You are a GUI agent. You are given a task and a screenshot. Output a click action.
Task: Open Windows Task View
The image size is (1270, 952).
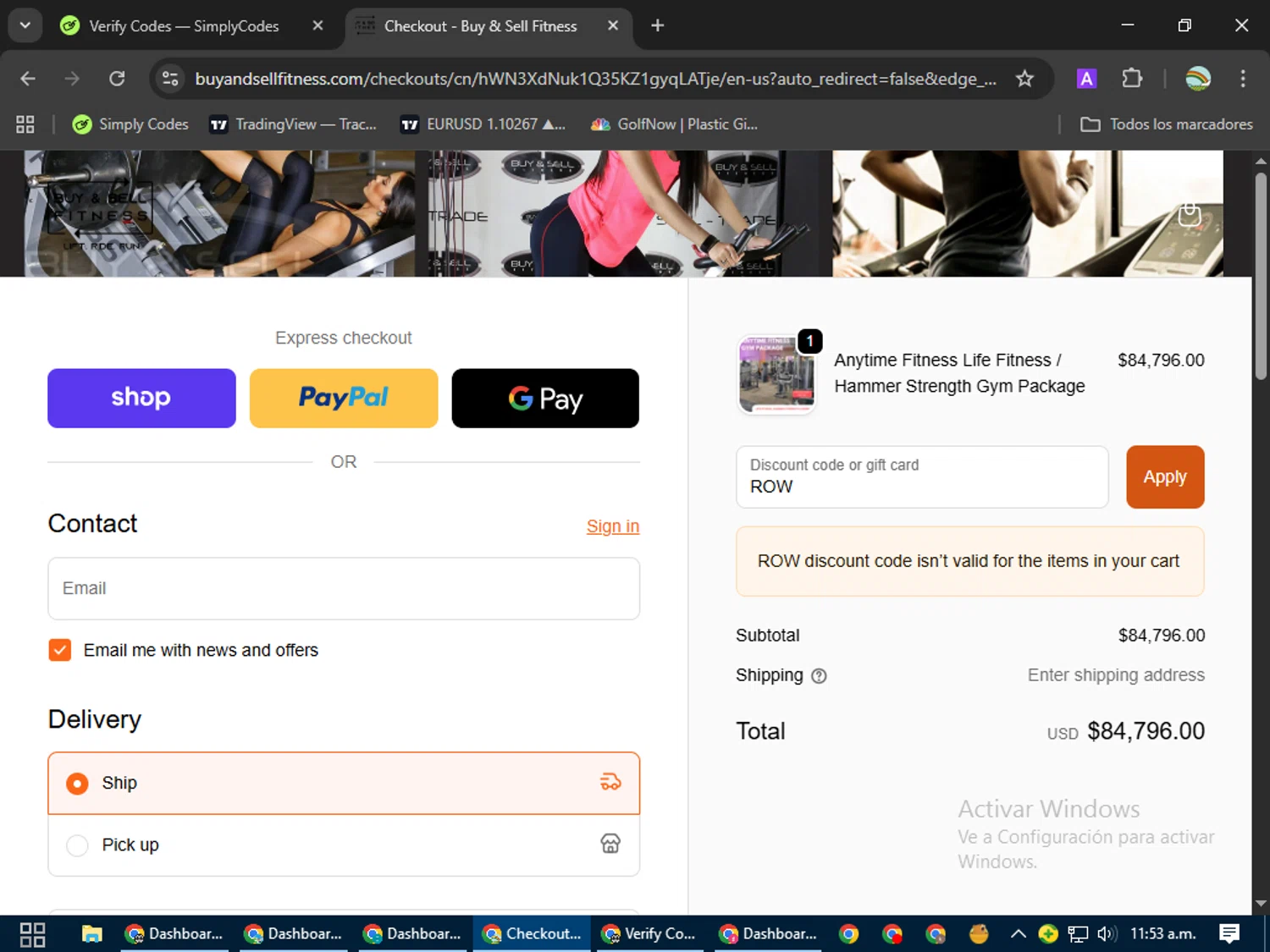pos(32,934)
